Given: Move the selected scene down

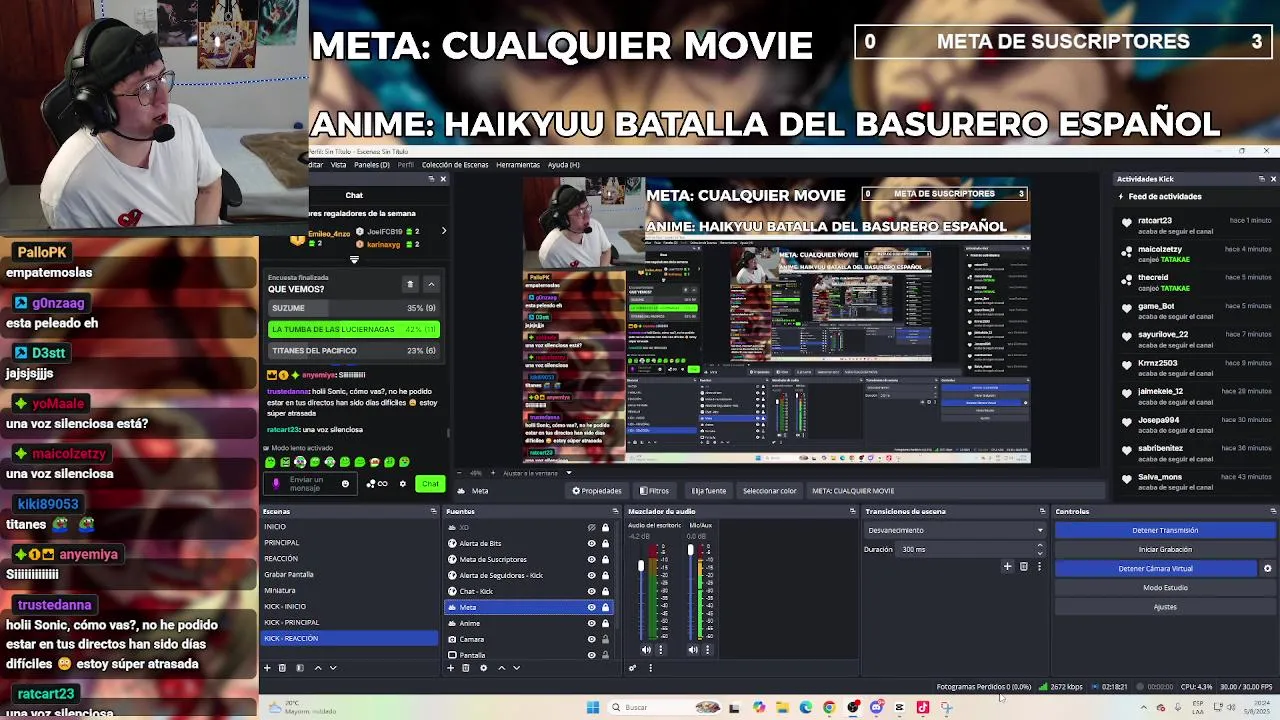Looking at the screenshot, I should pos(333,667).
